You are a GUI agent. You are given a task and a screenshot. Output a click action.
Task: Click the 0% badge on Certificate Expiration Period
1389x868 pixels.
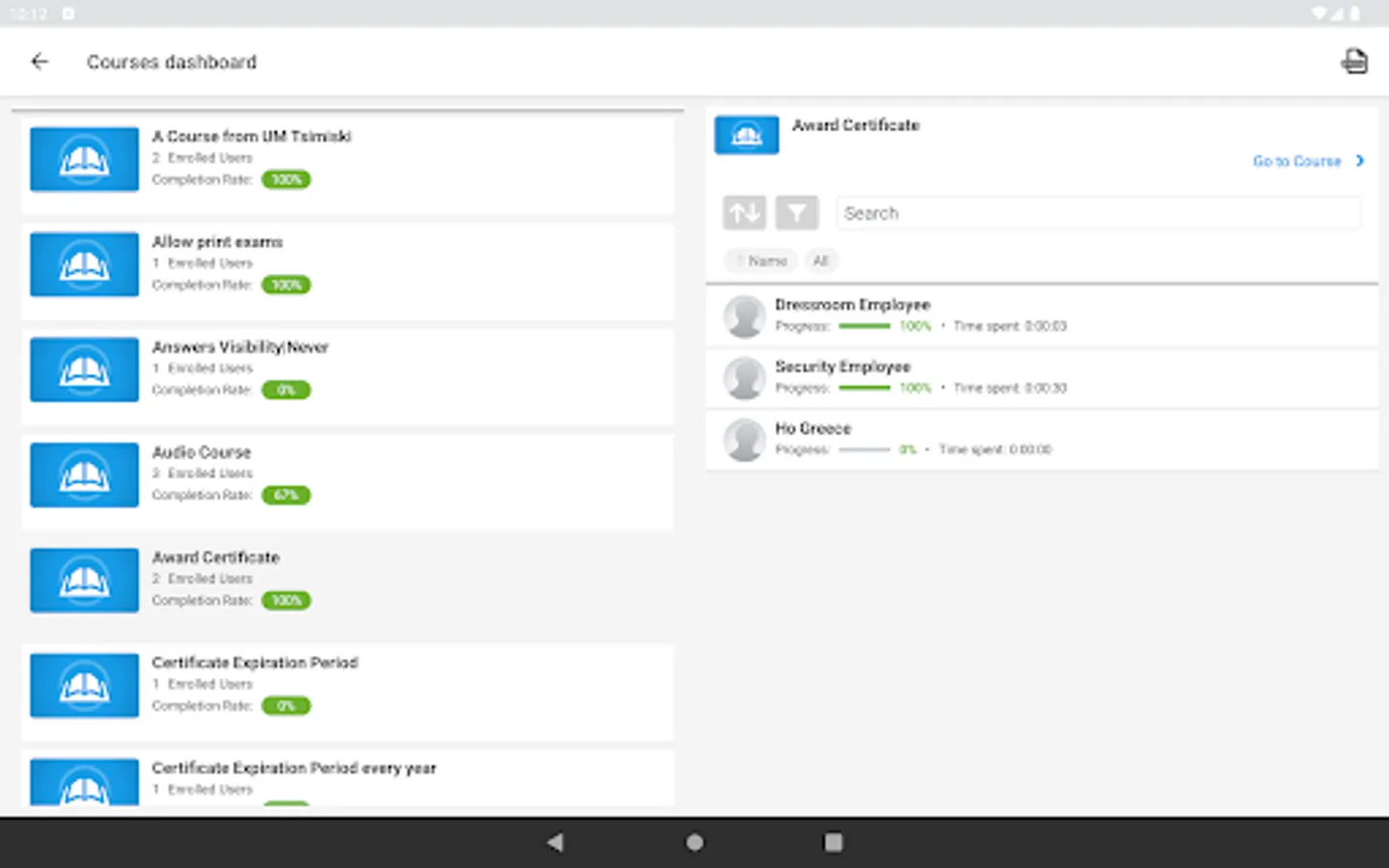[x=286, y=705]
